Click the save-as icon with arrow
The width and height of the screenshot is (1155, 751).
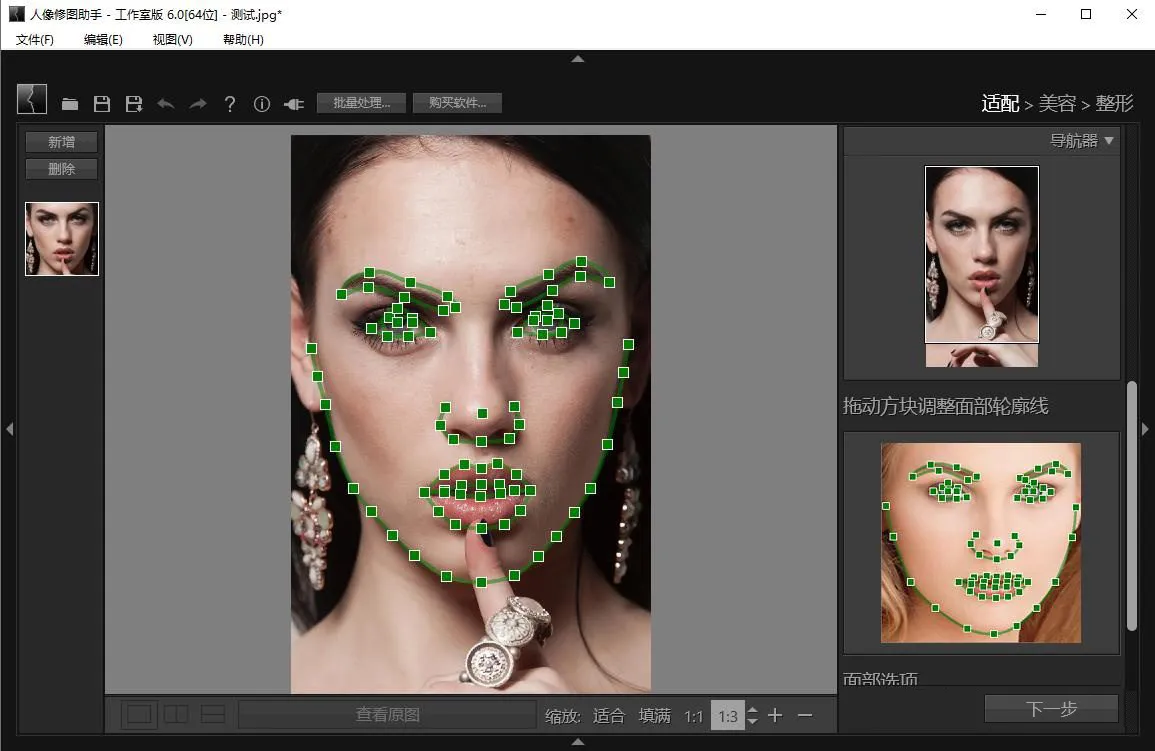133,104
